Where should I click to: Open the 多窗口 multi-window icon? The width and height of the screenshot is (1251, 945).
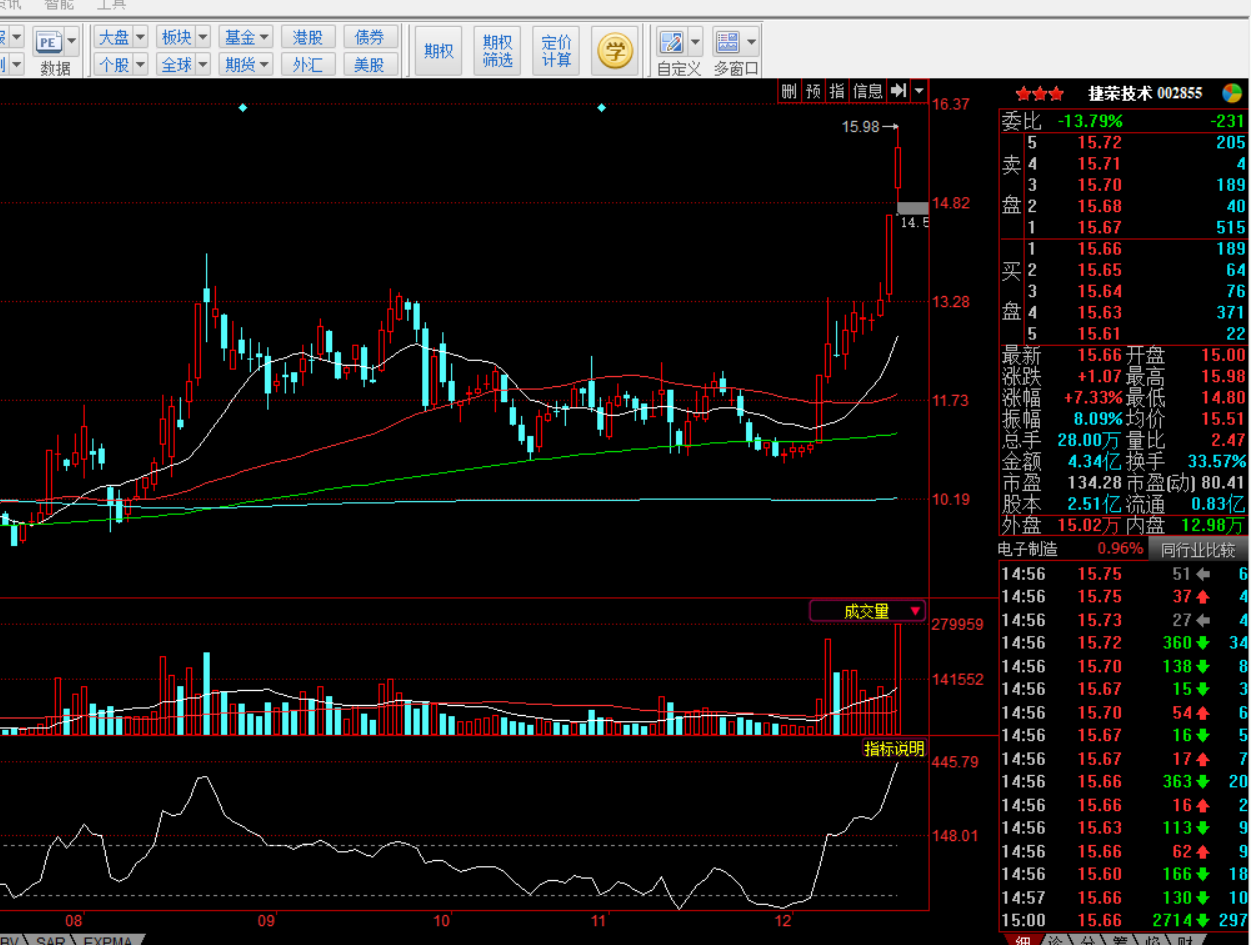click(727, 42)
